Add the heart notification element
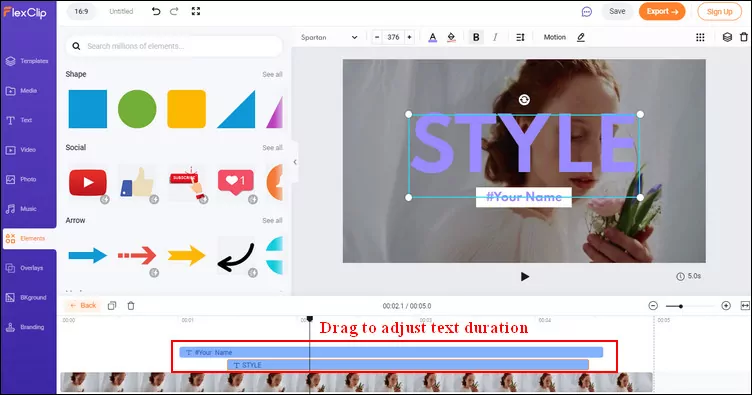Viewport: 752px width, 395px height. coord(235,182)
